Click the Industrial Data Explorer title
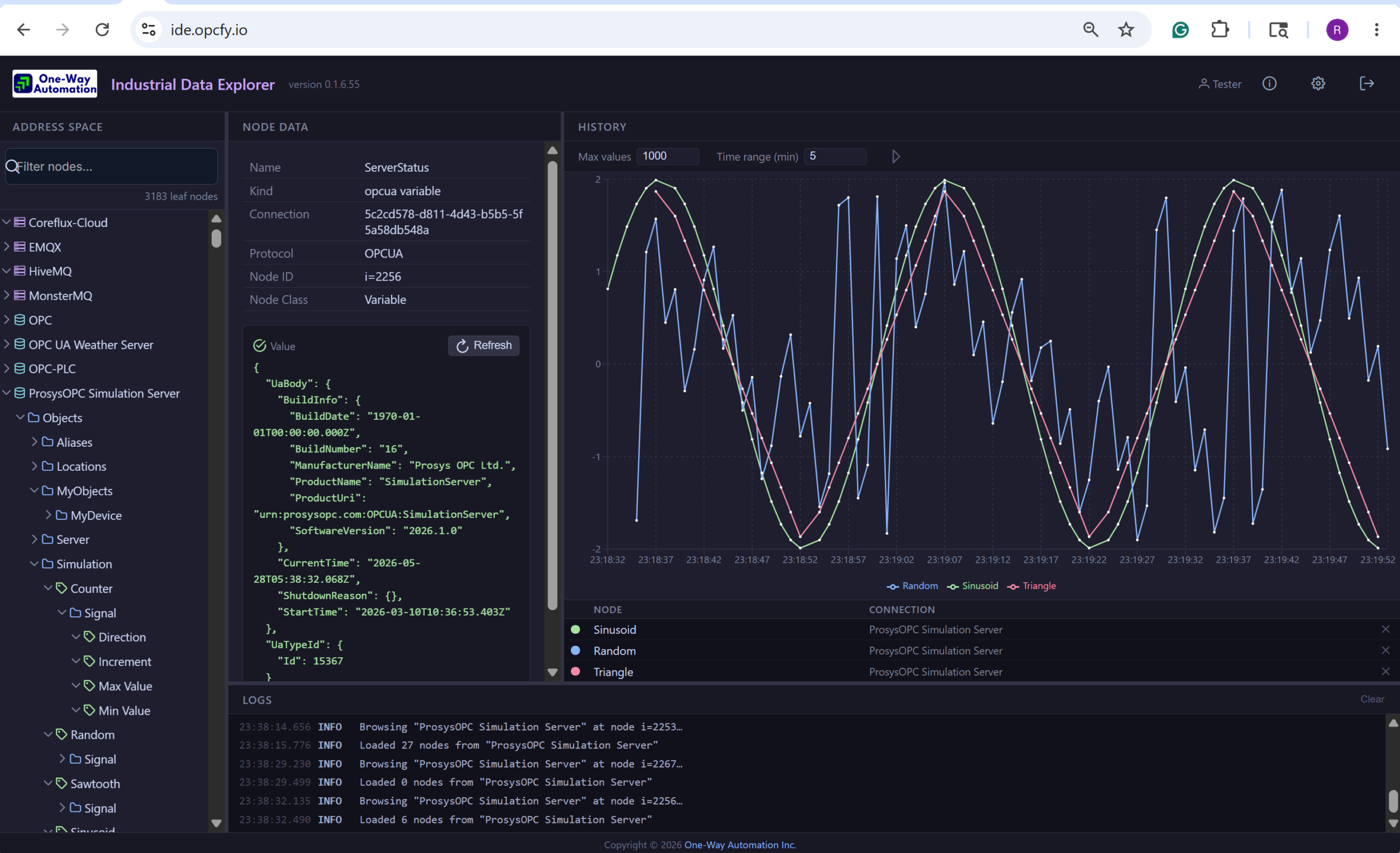The height and width of the screenshot is (853, 1400). (192, 84)
